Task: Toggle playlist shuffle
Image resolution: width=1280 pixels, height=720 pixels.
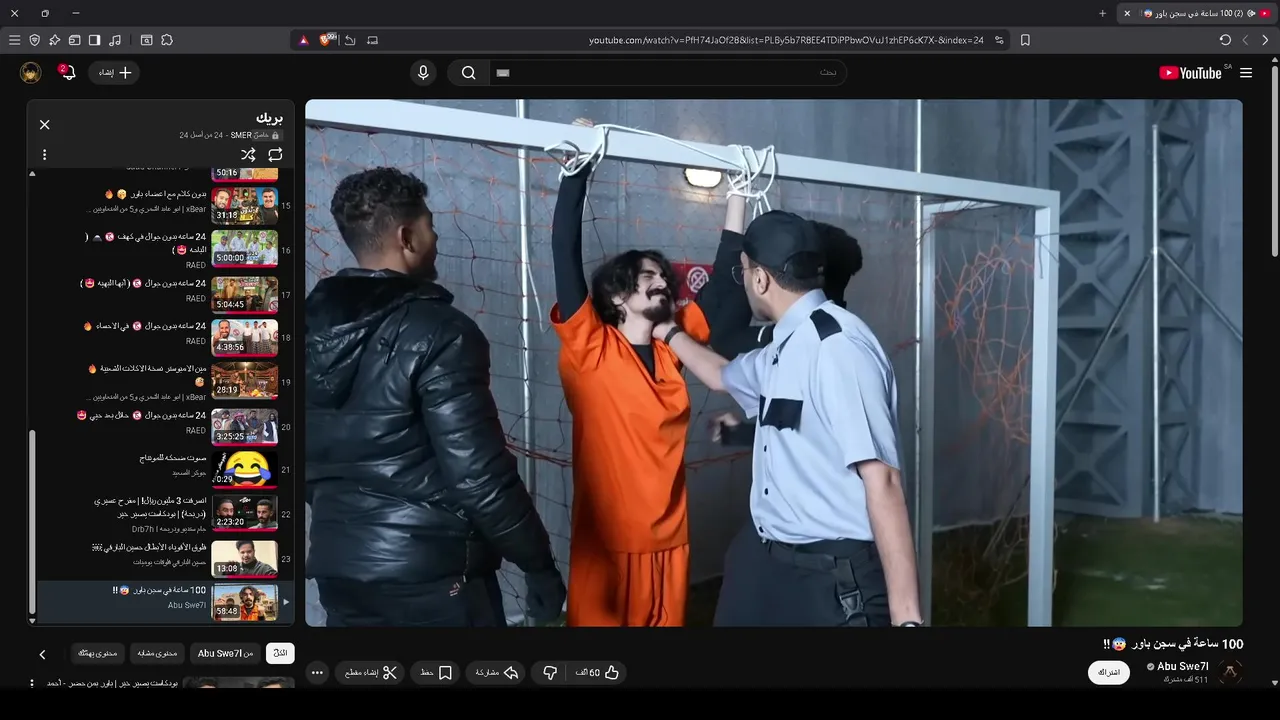Action: pyautogui.click(x=248, y=154)
